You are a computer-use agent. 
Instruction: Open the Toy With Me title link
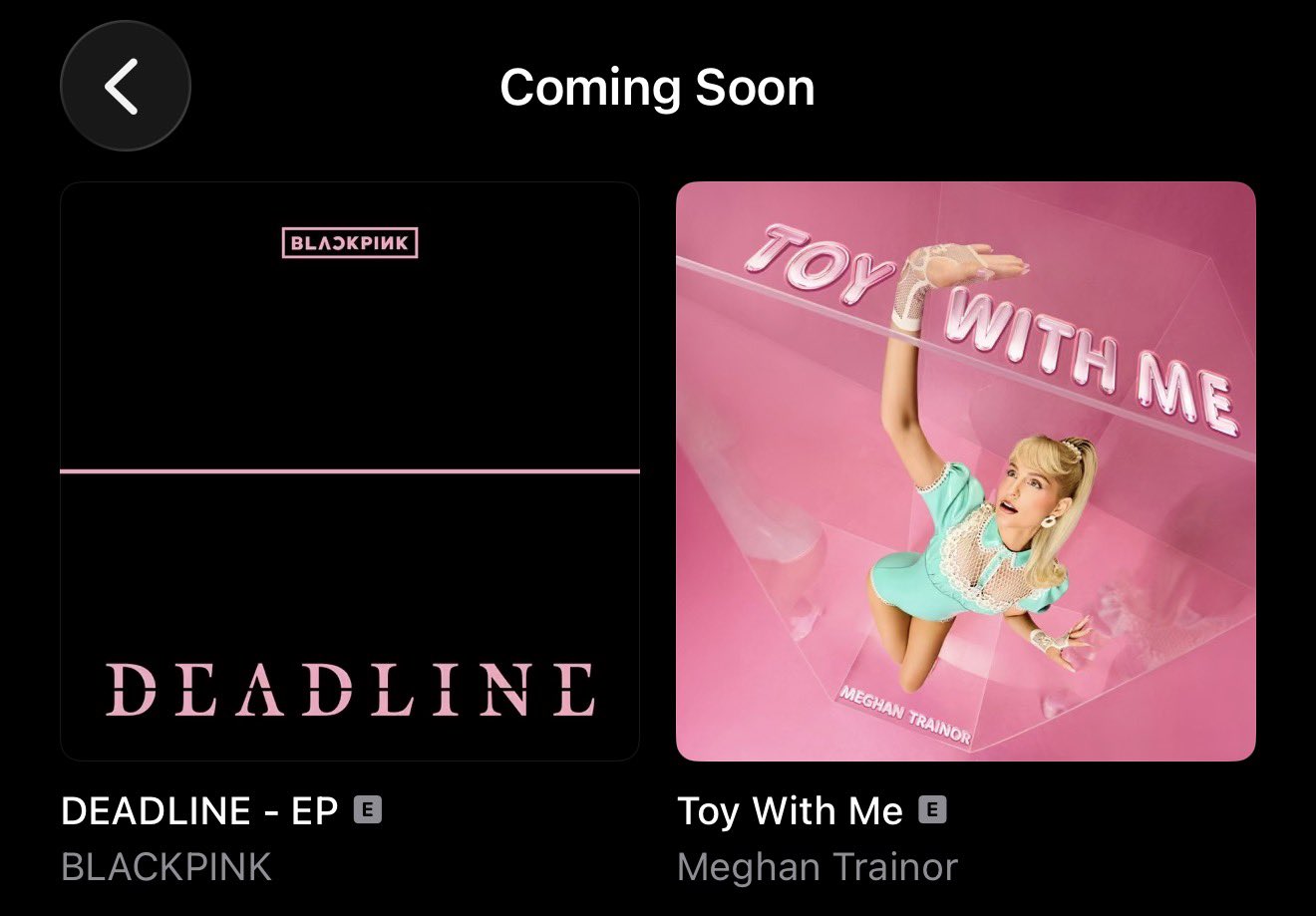pos(790,811)
